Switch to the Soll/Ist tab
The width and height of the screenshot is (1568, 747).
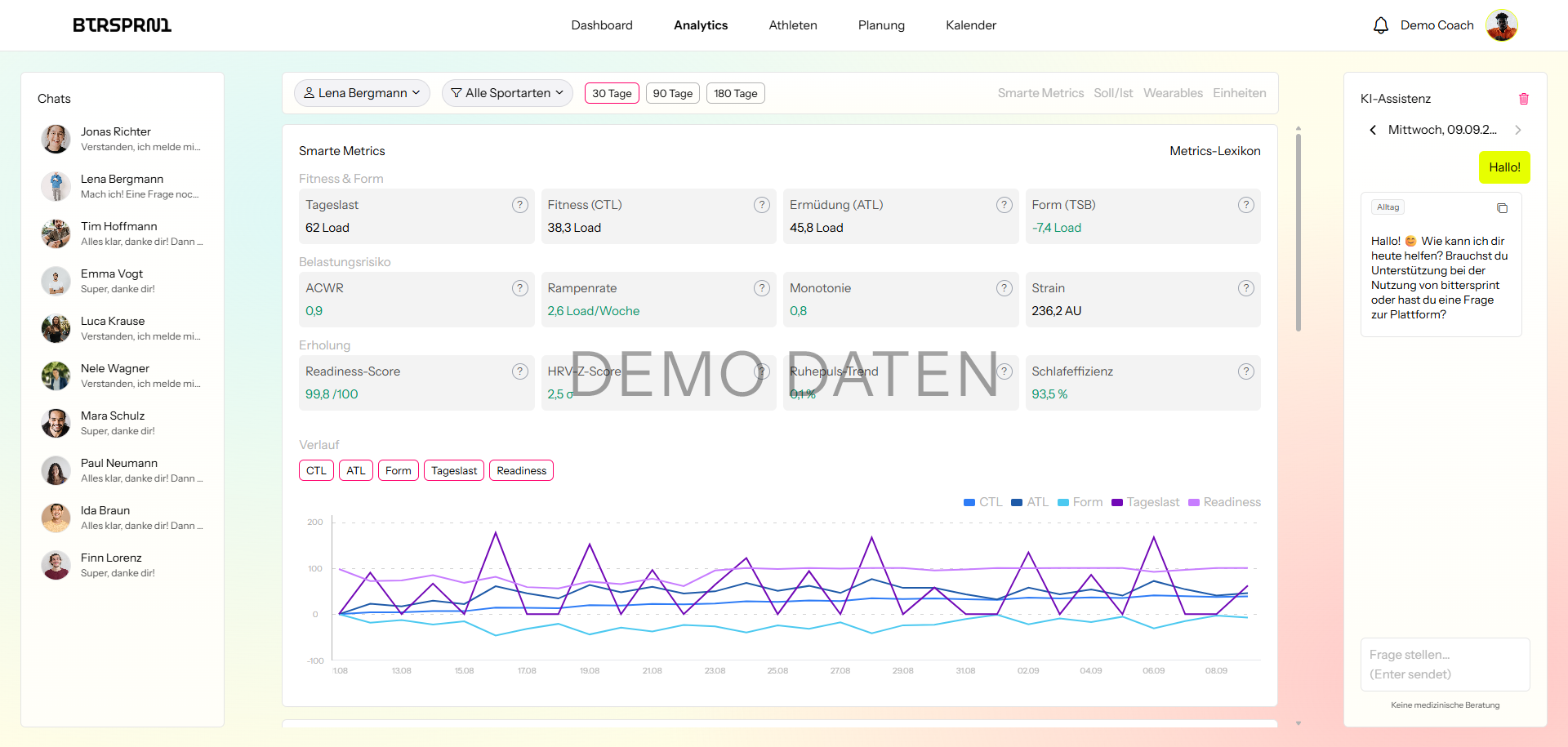[1113, 93]
